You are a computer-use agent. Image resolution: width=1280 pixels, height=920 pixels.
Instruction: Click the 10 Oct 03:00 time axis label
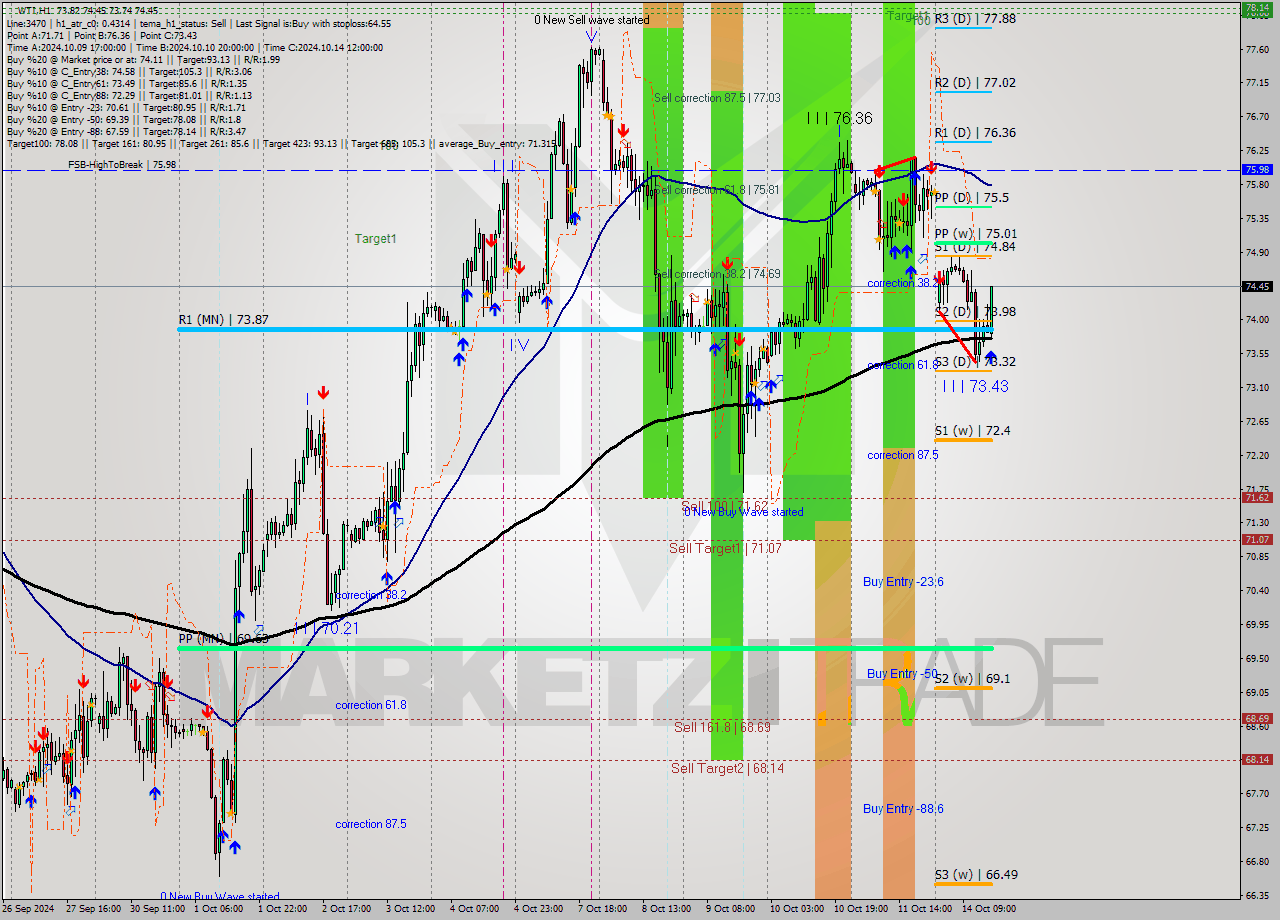pyautogui.click(x=795, y=909)
